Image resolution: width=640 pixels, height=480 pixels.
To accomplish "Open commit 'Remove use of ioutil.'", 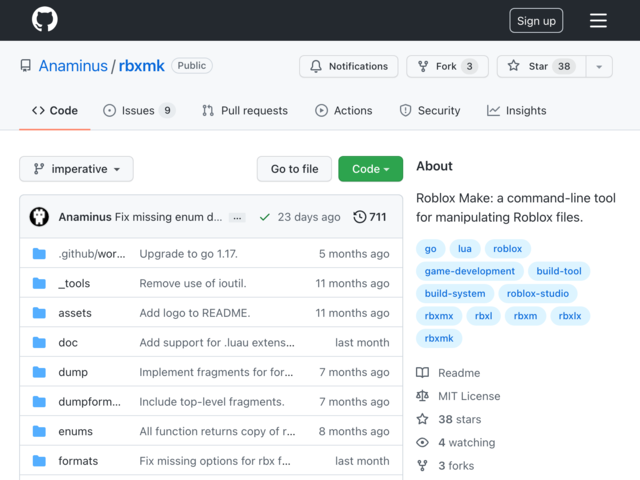I will [x=193, y=283].
